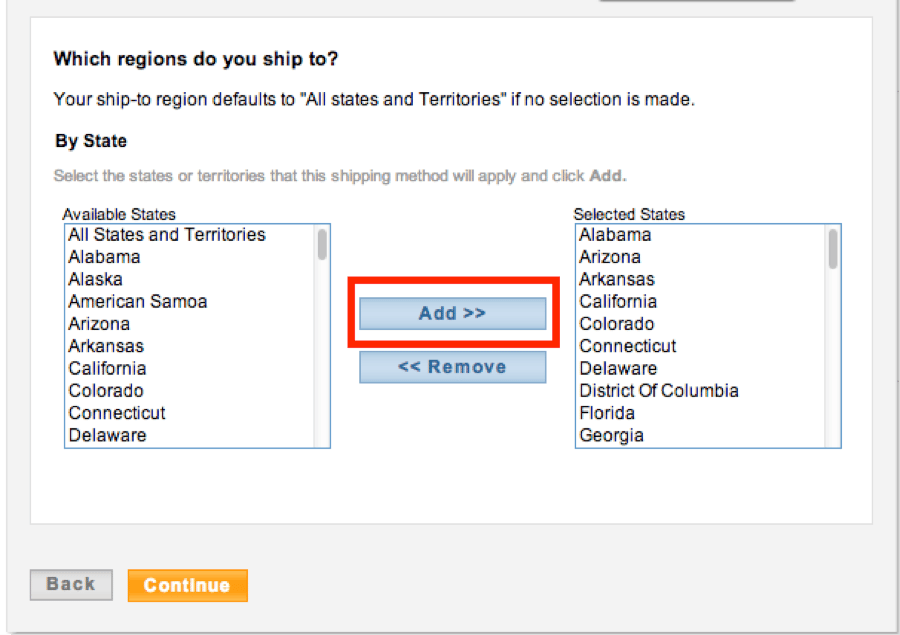Choose Delaware from Available States list
Viewport: 900px width, 635px height.
107,435
